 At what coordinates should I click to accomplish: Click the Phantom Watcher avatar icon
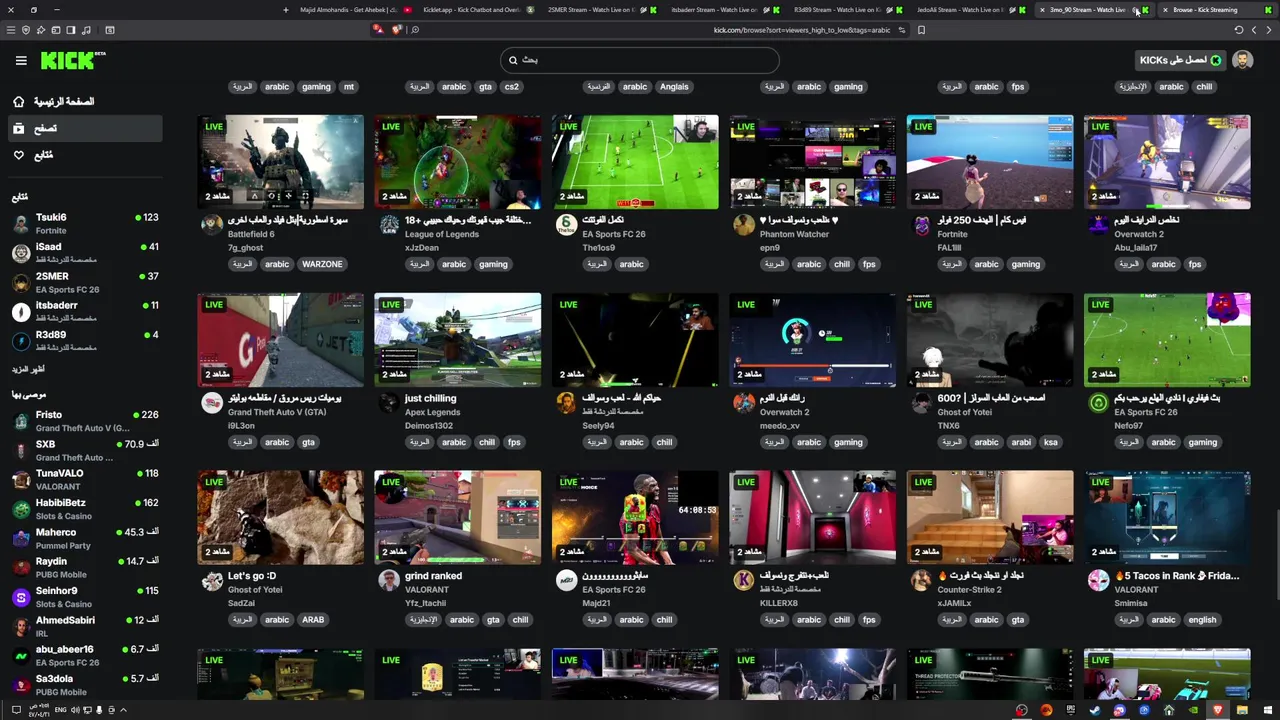coord(744,225)
